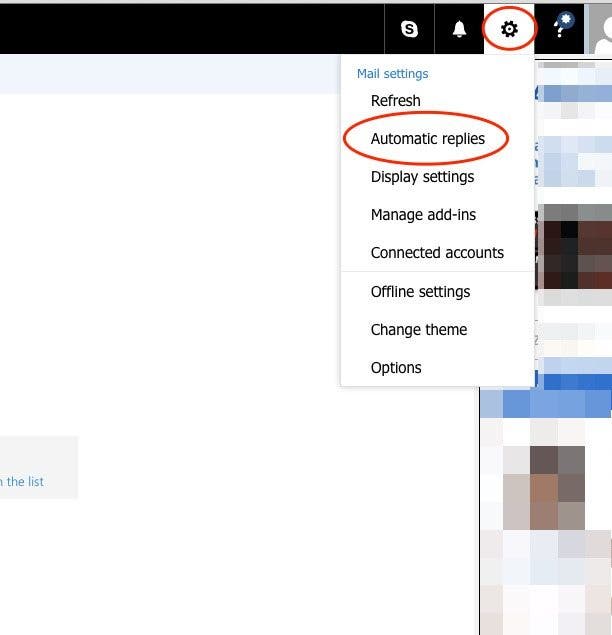Image resolution: width=612 pixels, height=635 pixels.
Task: Open Connected accounts
Action: [x=437, y=253]
